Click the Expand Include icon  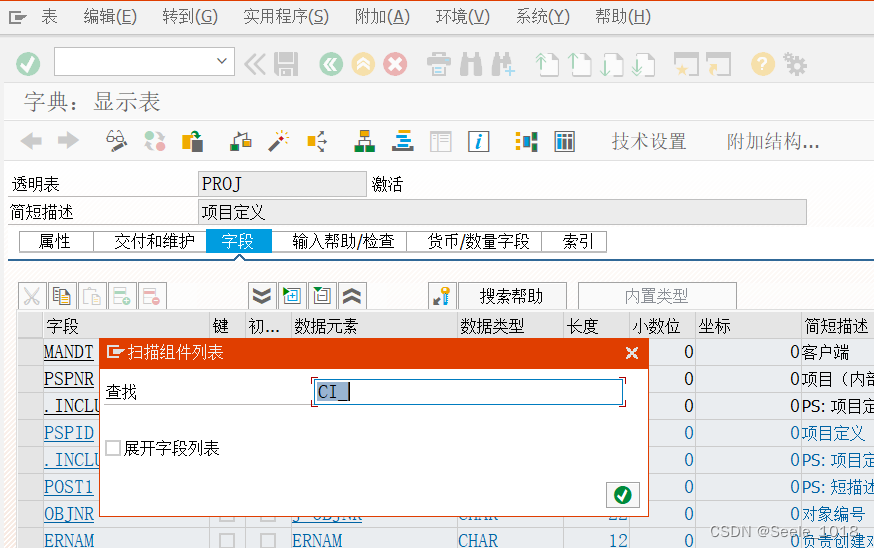click(292, 296)
